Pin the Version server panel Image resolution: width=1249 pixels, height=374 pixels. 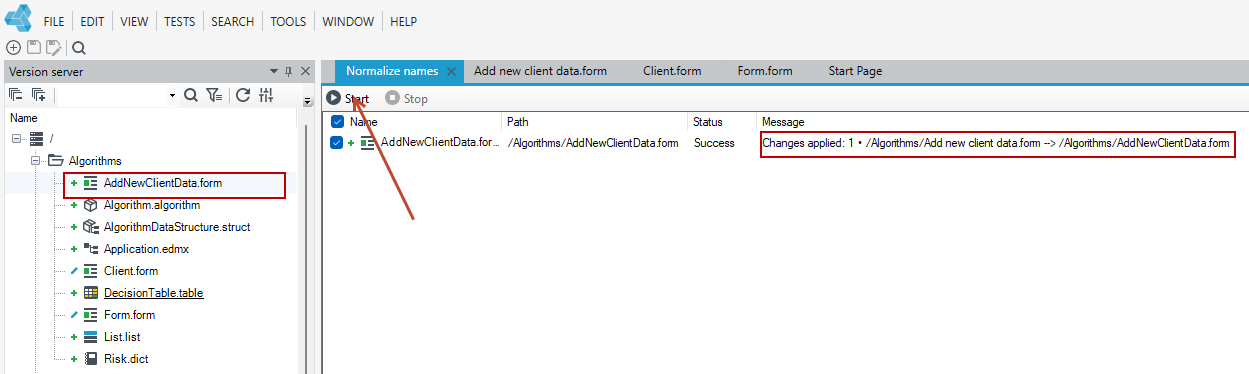[x=288, y=71]
